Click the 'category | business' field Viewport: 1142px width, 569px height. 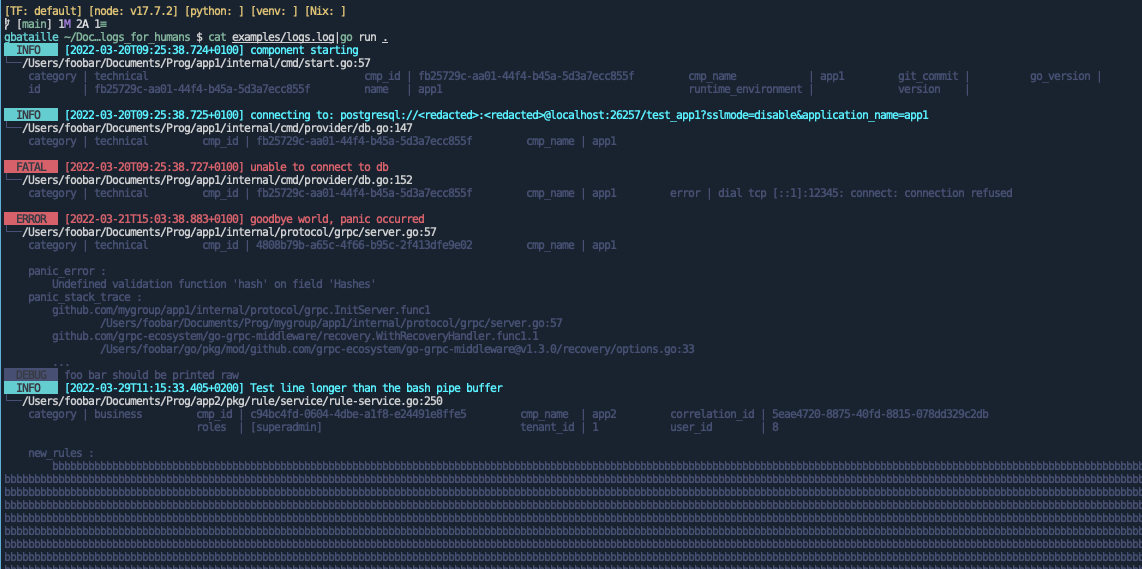click(85, 414)
